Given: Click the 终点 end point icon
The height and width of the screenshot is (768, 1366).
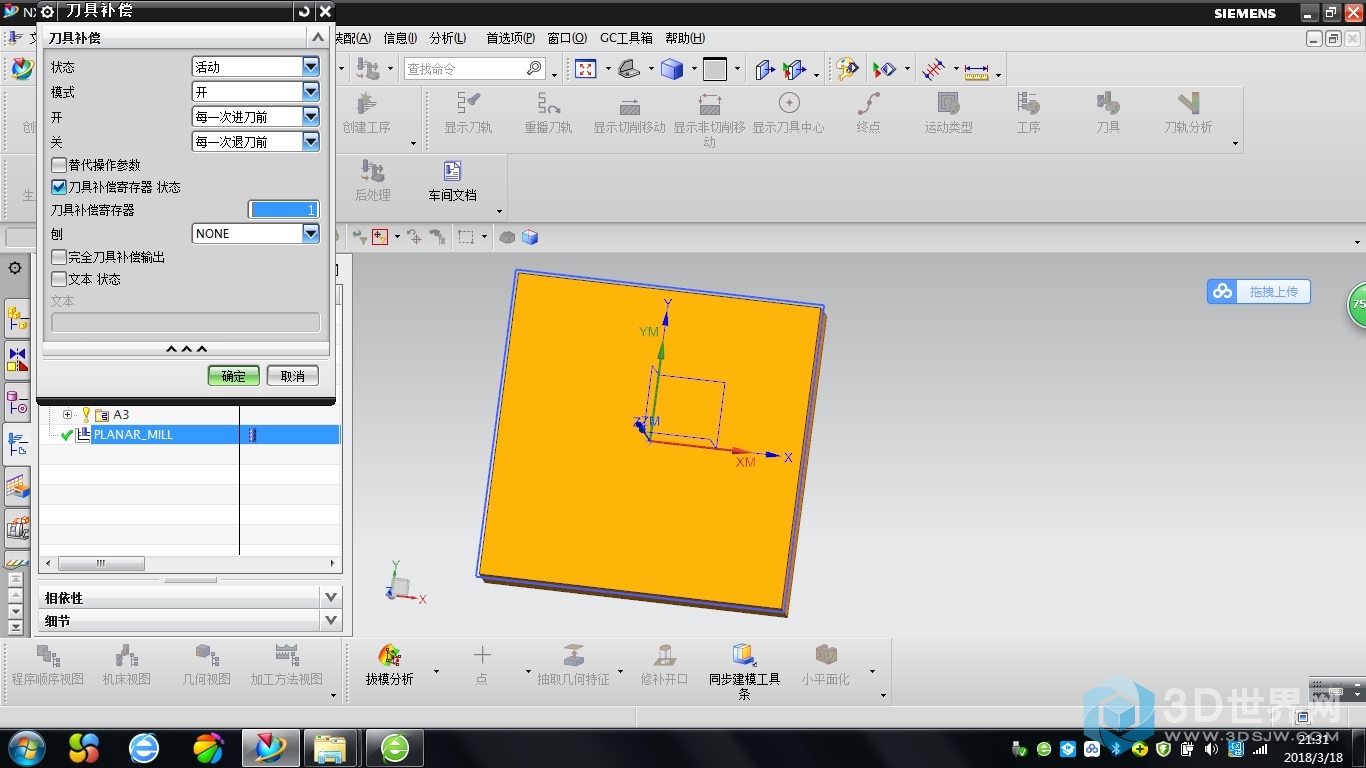Looking at the screenshot, I should click(x=868, y=103).
